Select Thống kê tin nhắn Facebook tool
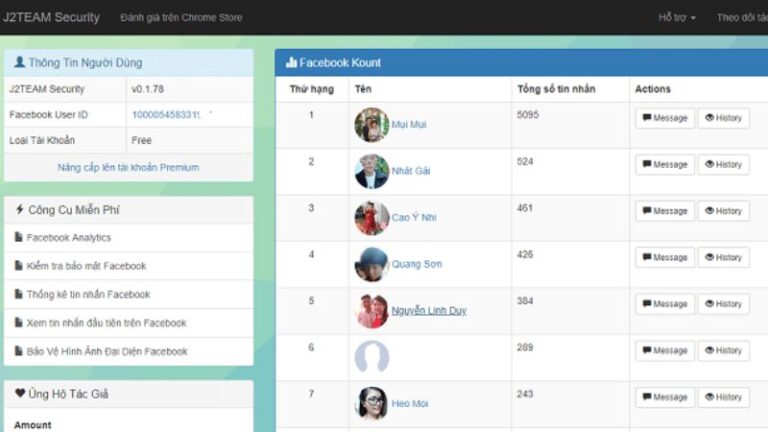The height and width of the screenshot is (432, 768). pyautogui.click(x=88, y=295)
